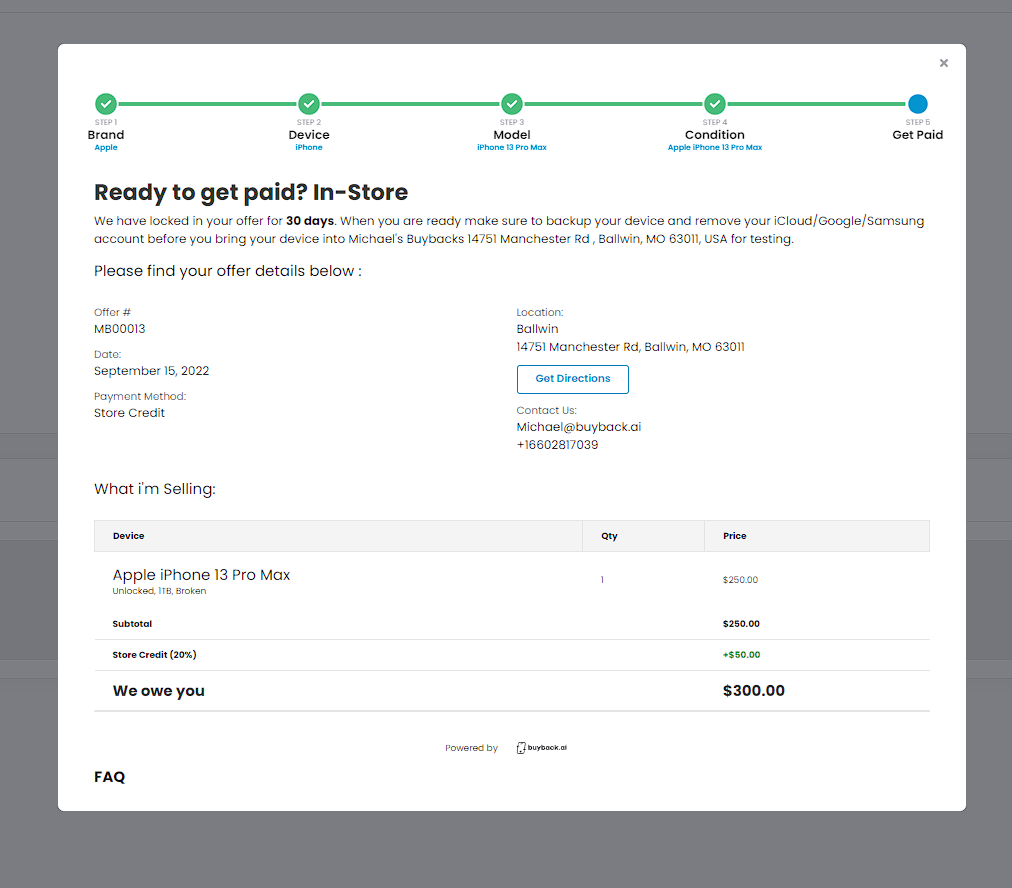Click the +16602817039 phone number
This screenshot has width=1012, height=888.
coord(557,445)
